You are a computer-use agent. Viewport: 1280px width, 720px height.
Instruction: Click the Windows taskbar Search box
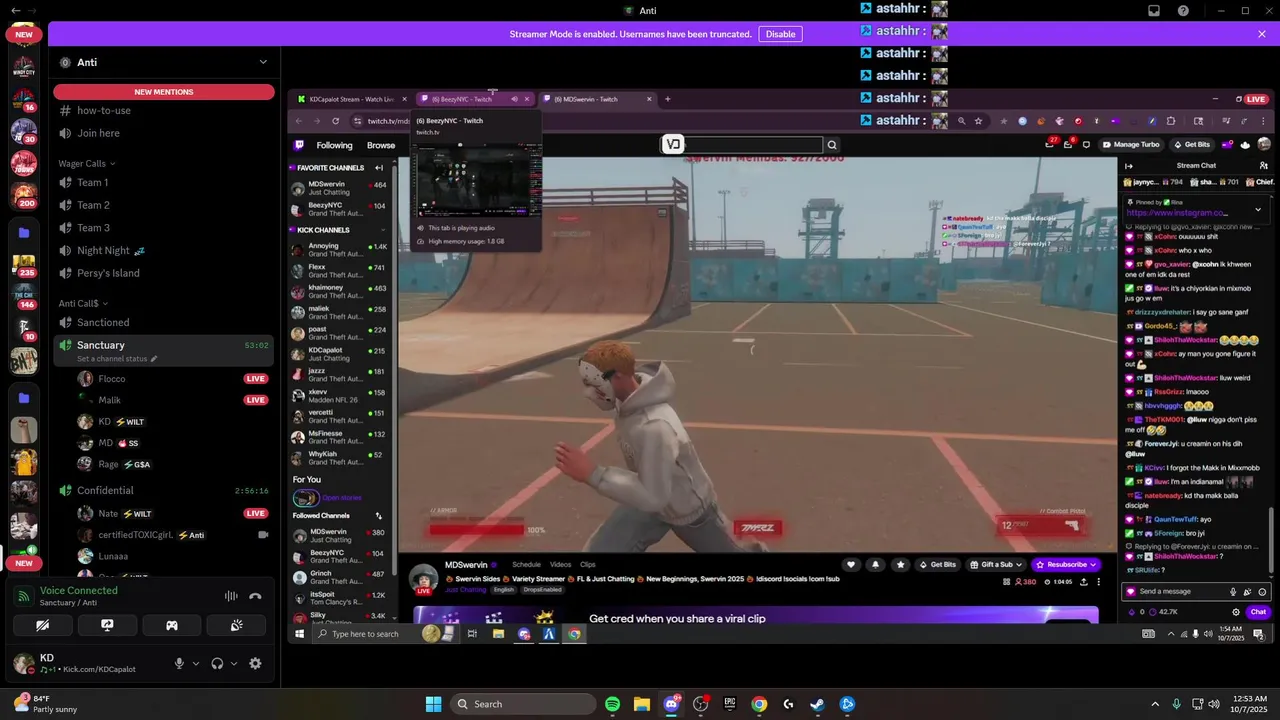click(522, 704)
